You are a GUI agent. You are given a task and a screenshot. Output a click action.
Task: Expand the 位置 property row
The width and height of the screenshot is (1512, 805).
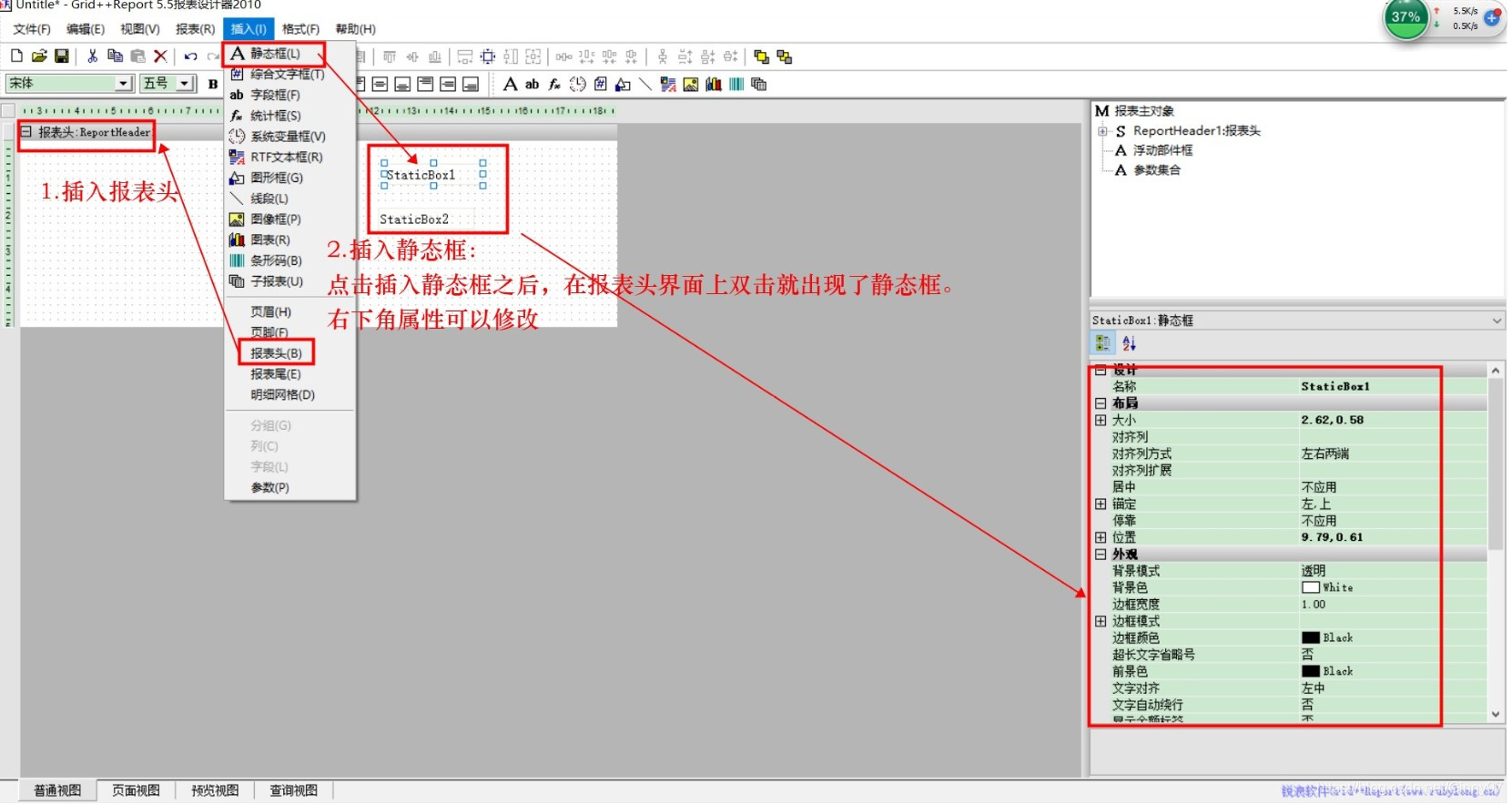coord(1101,538)
